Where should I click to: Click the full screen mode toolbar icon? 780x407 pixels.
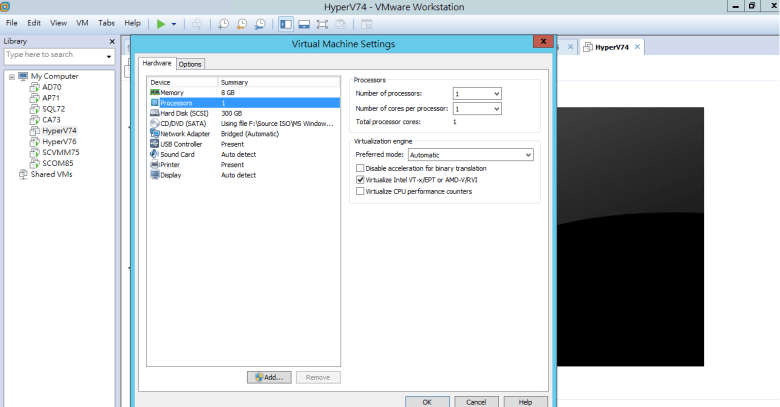[x=324, y=23]
